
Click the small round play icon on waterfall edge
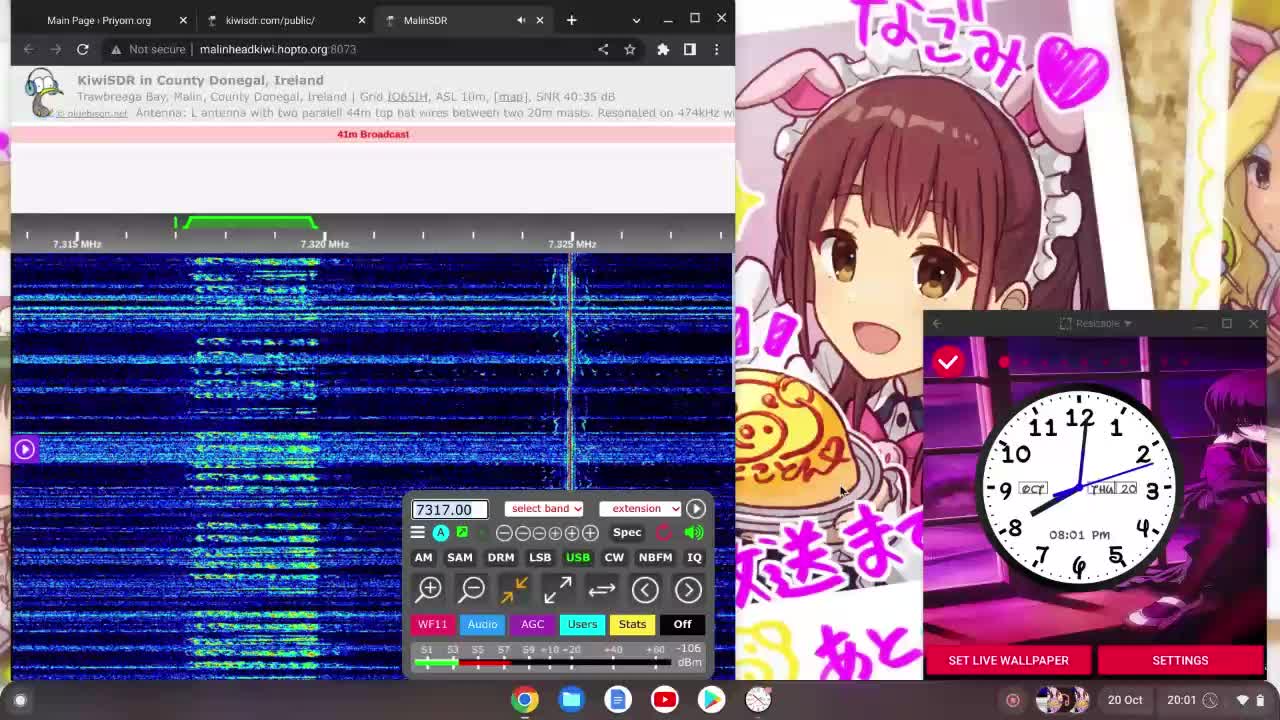tap(25, 449)
